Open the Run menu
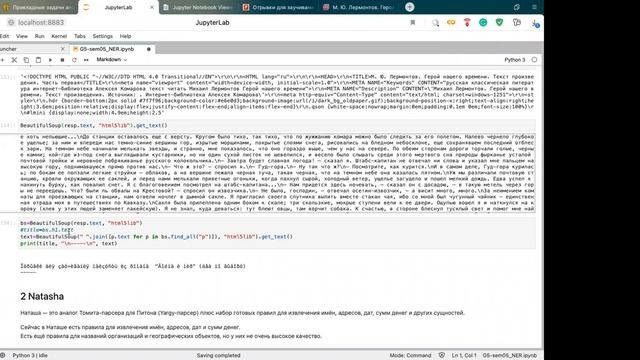Screen dimensions: 640x360 [x=39, y=36]
